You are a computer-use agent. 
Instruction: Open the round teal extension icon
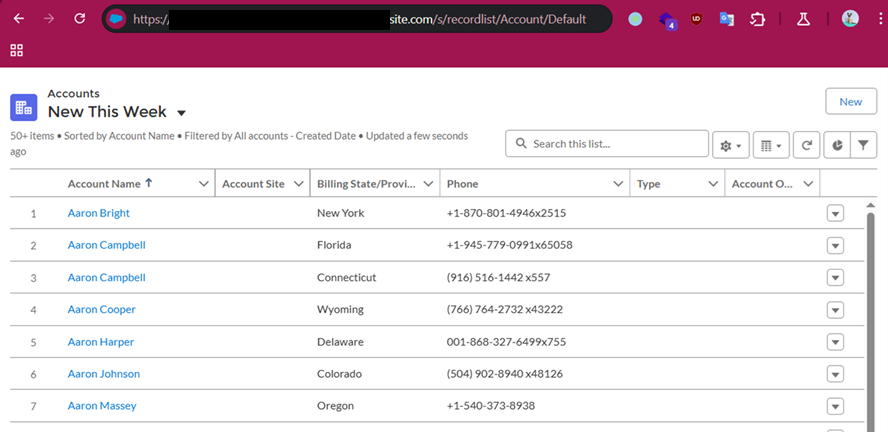[x=635, y=19]
